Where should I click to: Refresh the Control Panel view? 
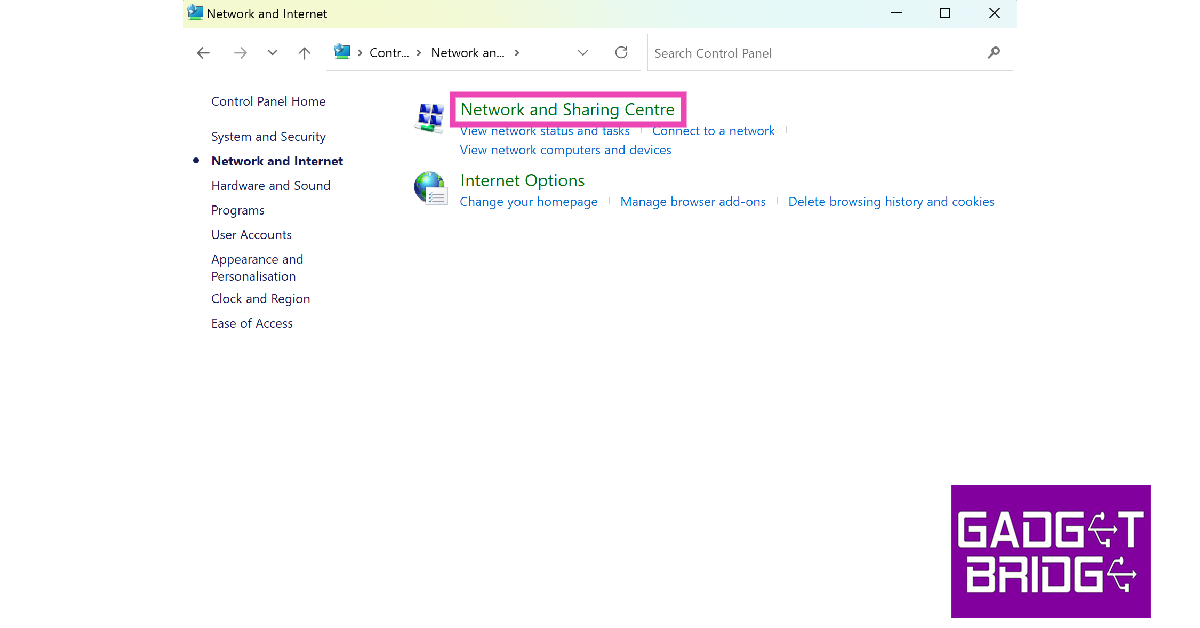click(x=621, y=53)
